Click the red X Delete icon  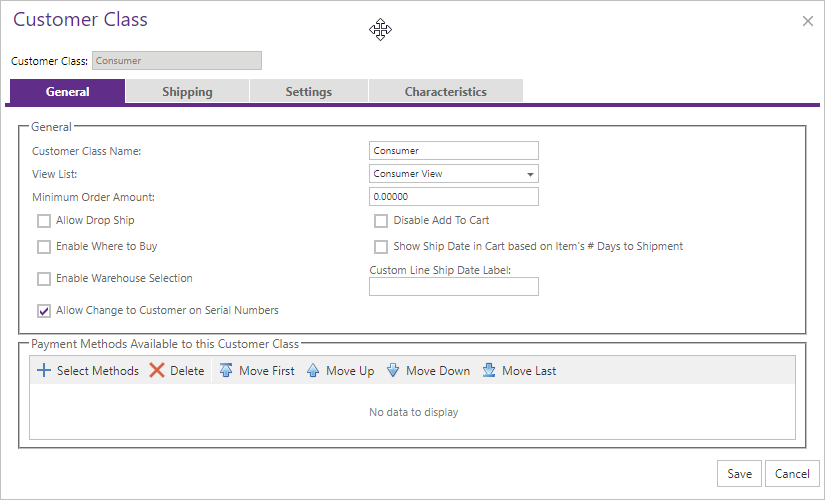tap(157, 371)
